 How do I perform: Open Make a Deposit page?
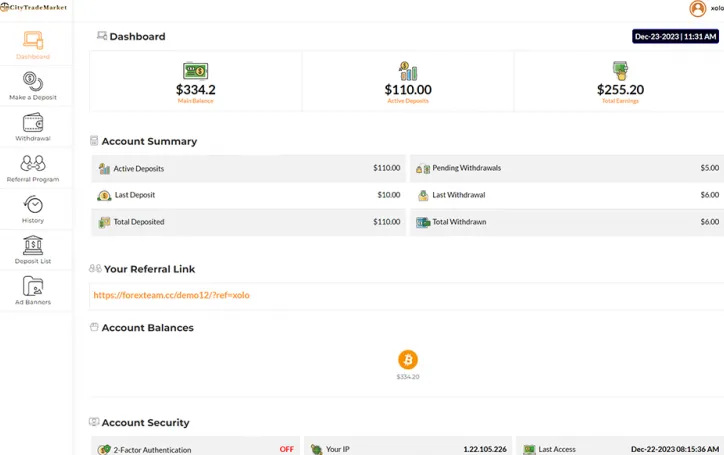point(33,86)
